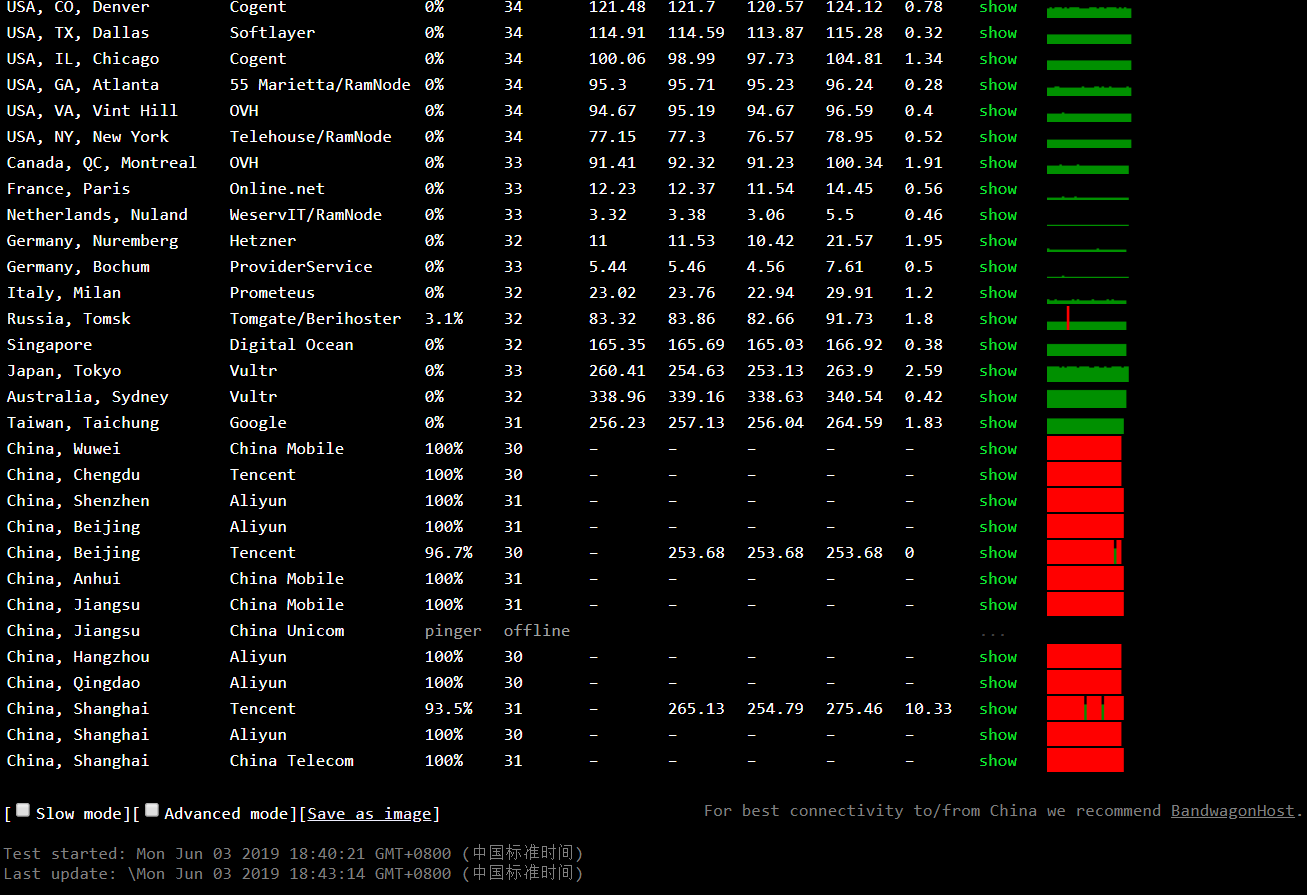Enable the Slow mode checkbox

[23, 811]
